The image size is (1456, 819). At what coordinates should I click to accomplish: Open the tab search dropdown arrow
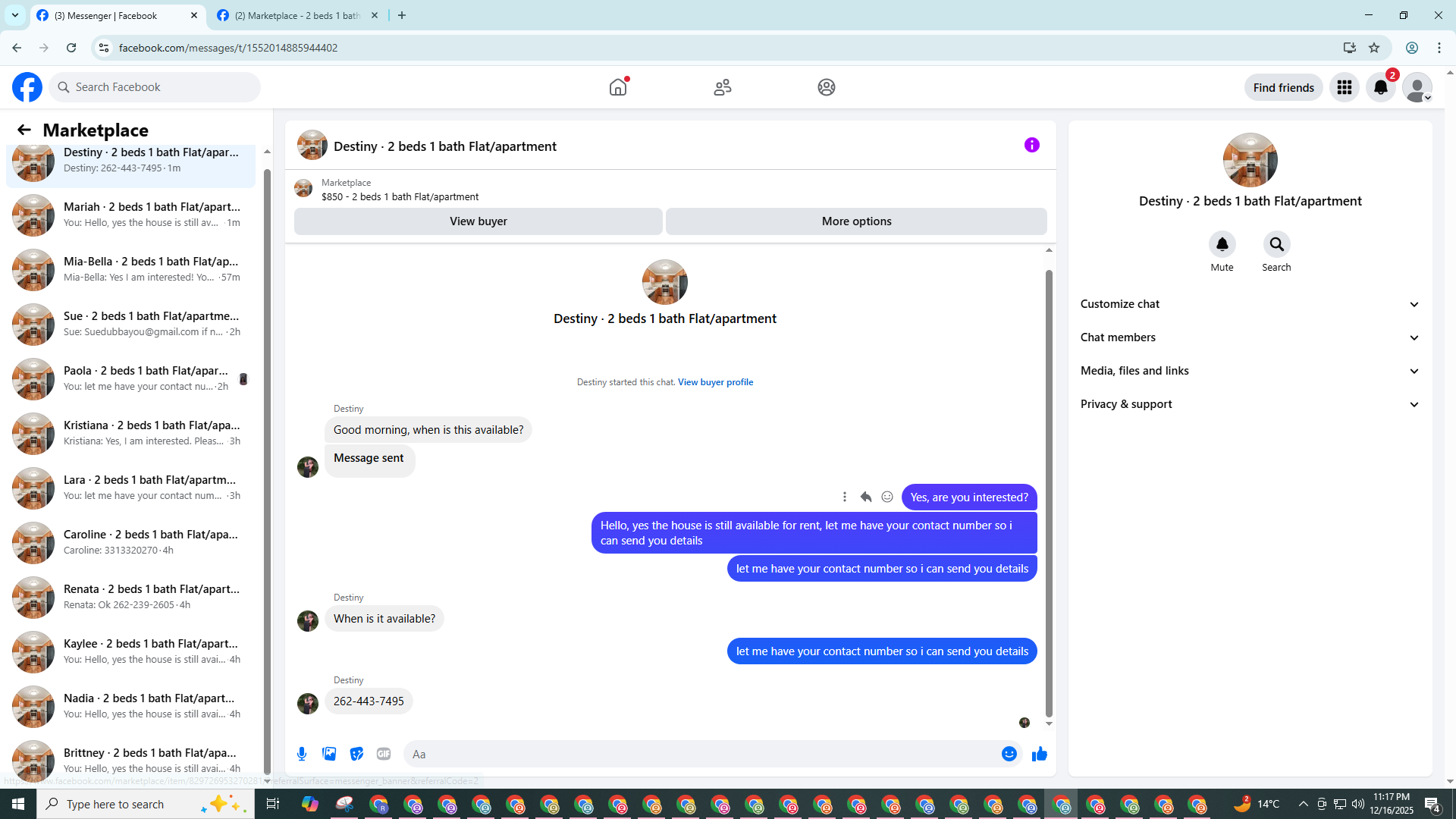[14, 15]
